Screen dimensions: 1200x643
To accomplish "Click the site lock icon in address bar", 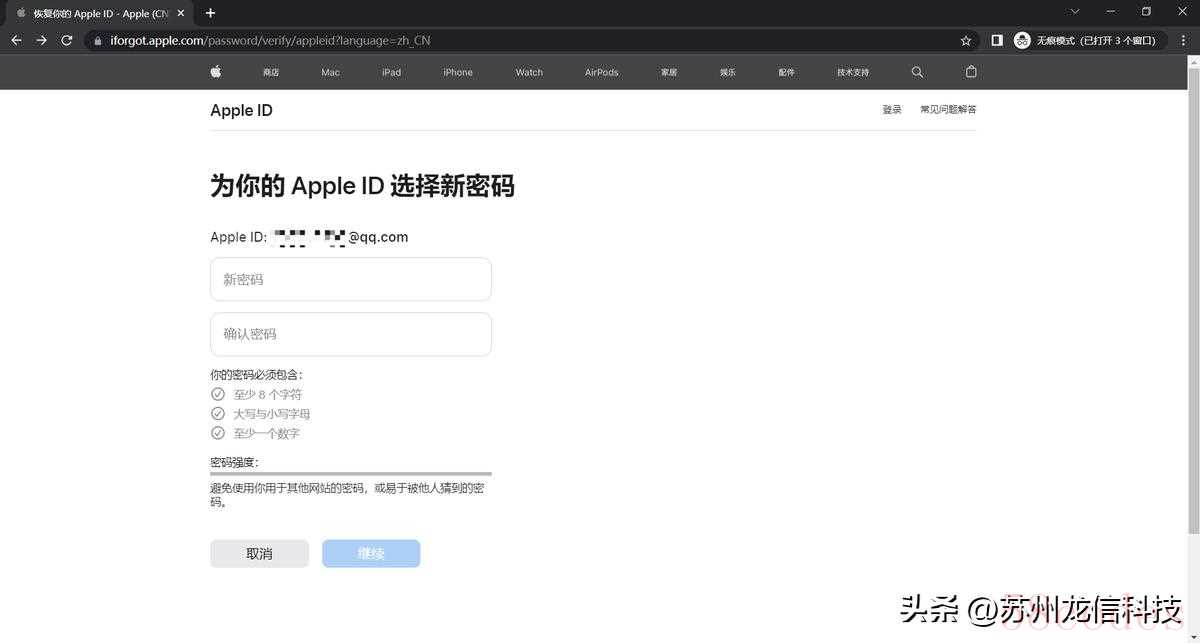I will pos(97,41).
